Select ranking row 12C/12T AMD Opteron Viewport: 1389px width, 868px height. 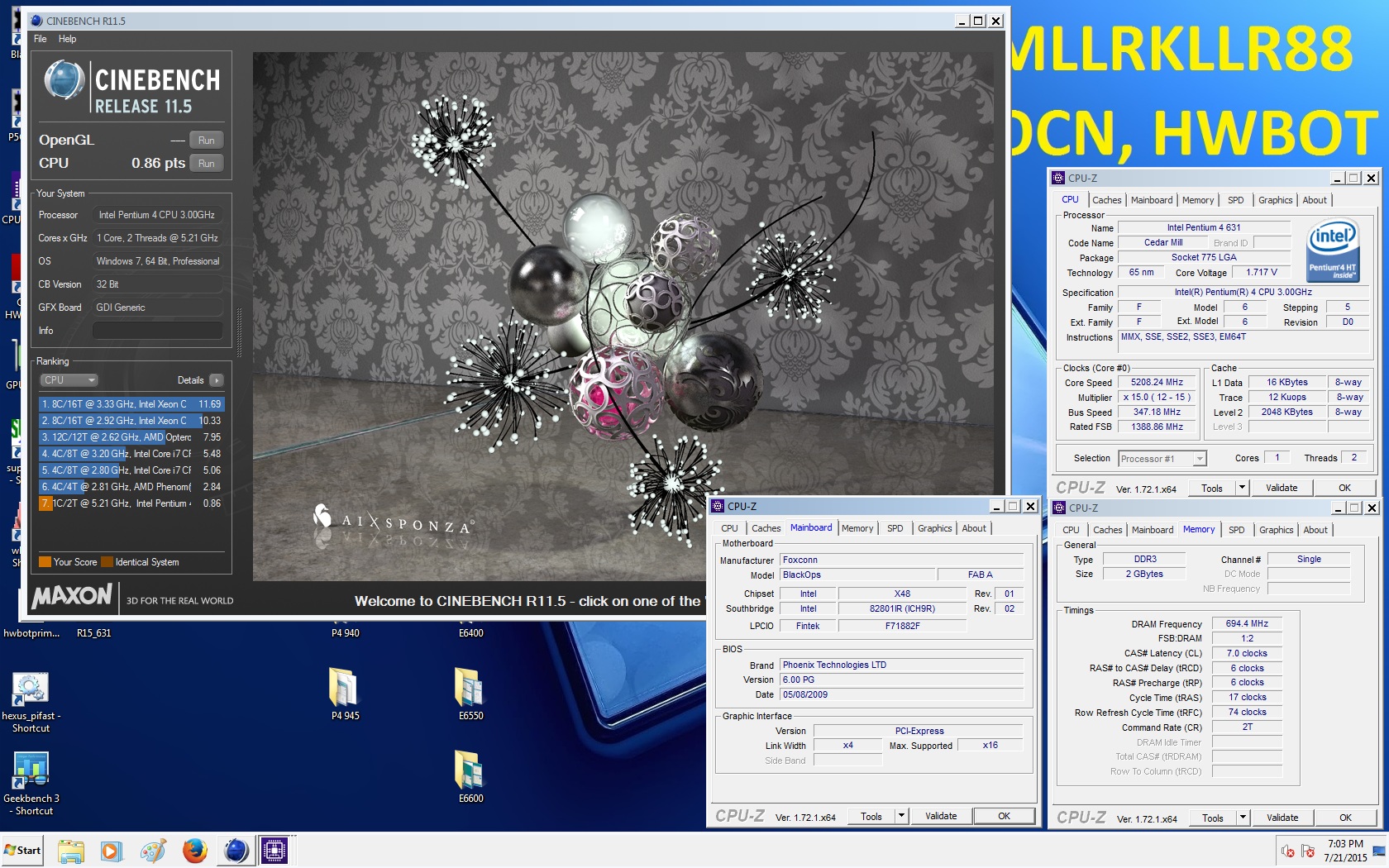tap(131, 437)
